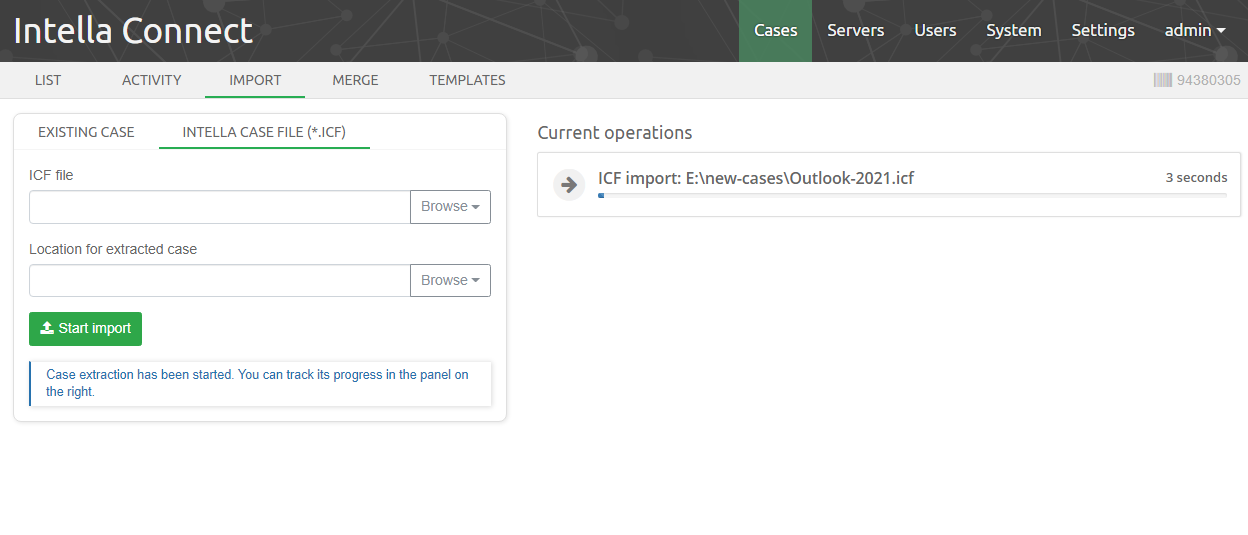Expand the Browse dropdown for ICF file
1248x535 pixels.
coord(450,207)
